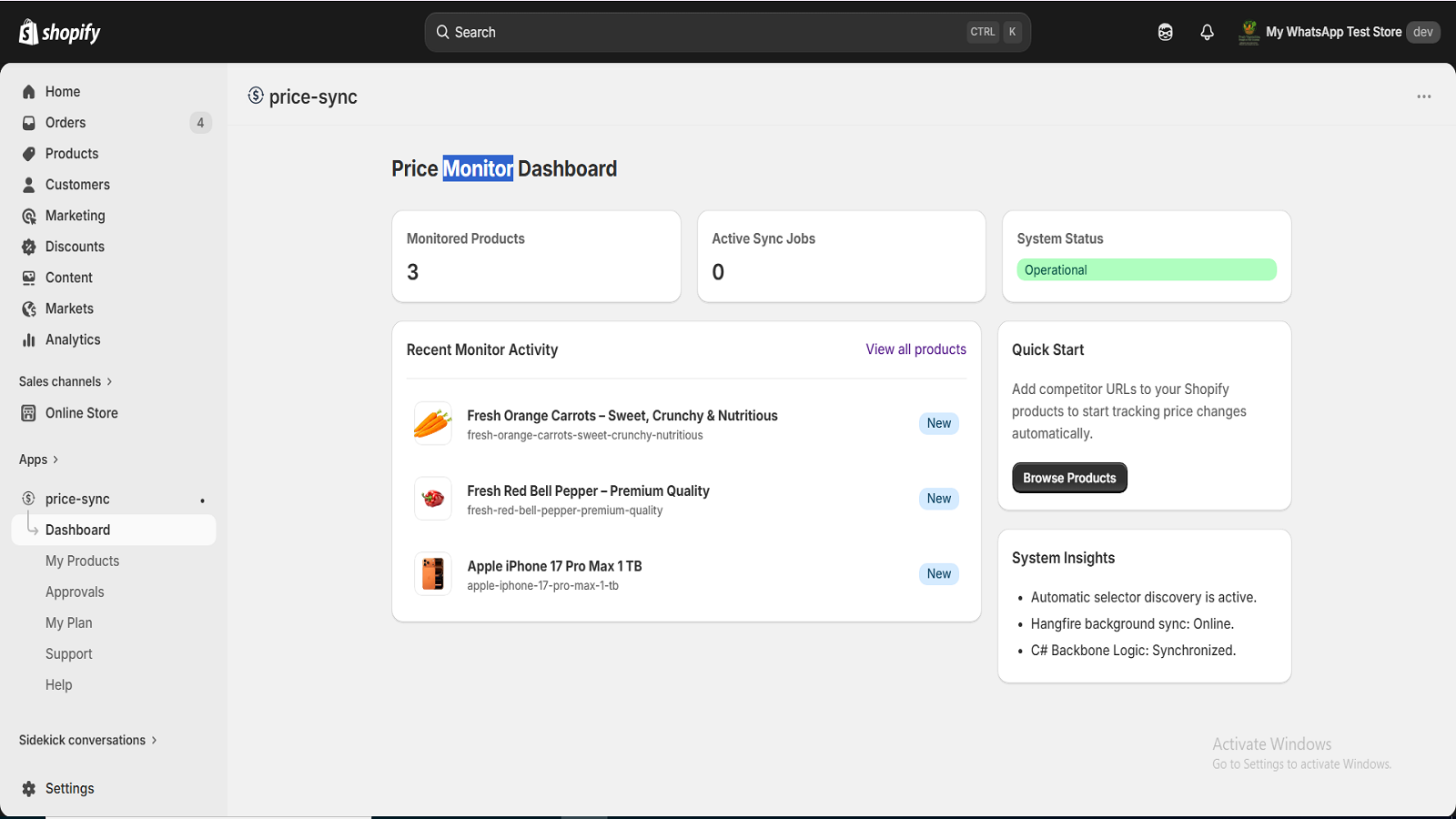Go to My Products in price-sync menu
The height and width of the screenshot is (819, 1456).
pyautogui.click(x=83, y=561)
